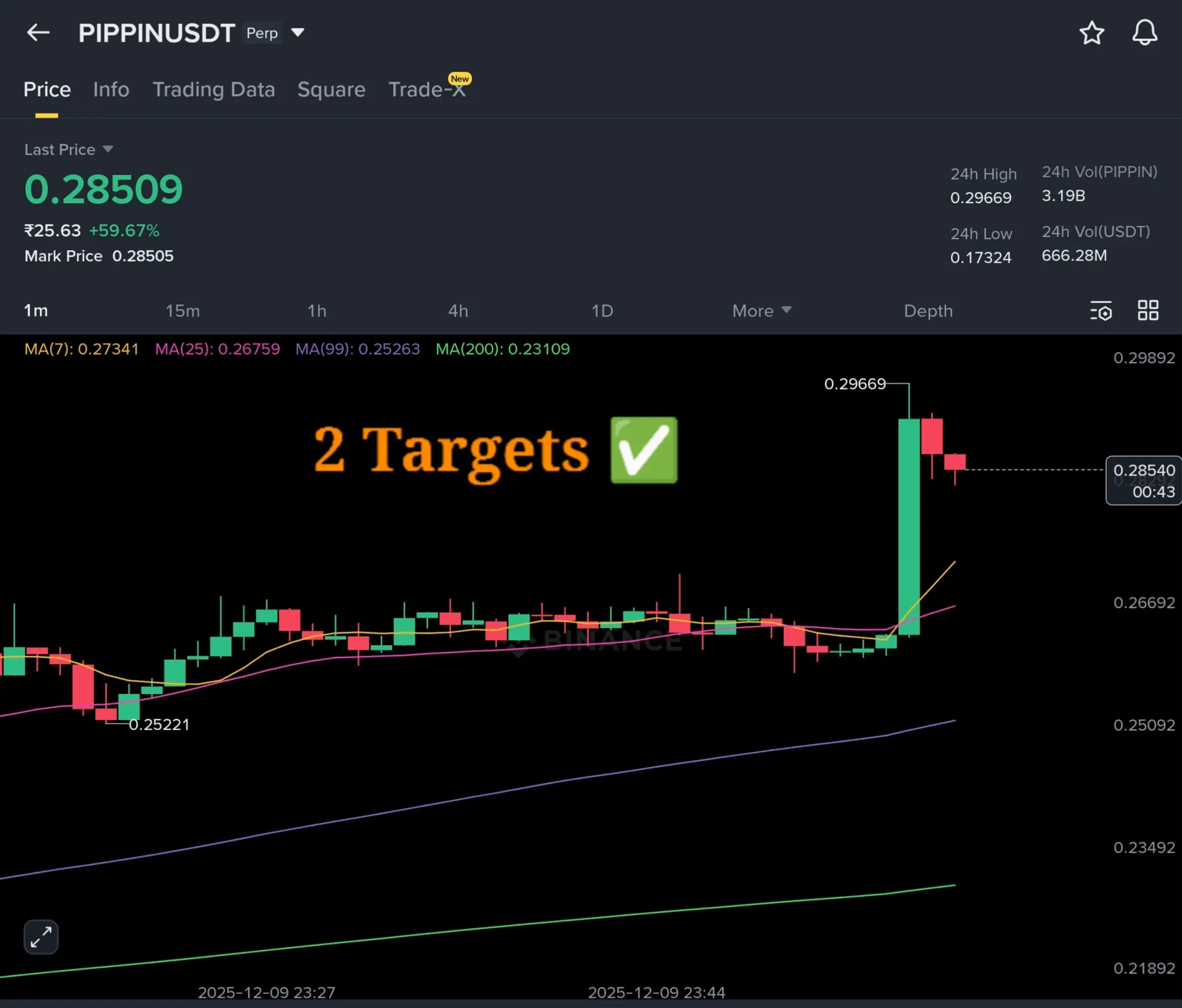This screenshot has width=1182, height=1008.
Task: Open the chart layout grid icon
Action: pos(1148,311)
